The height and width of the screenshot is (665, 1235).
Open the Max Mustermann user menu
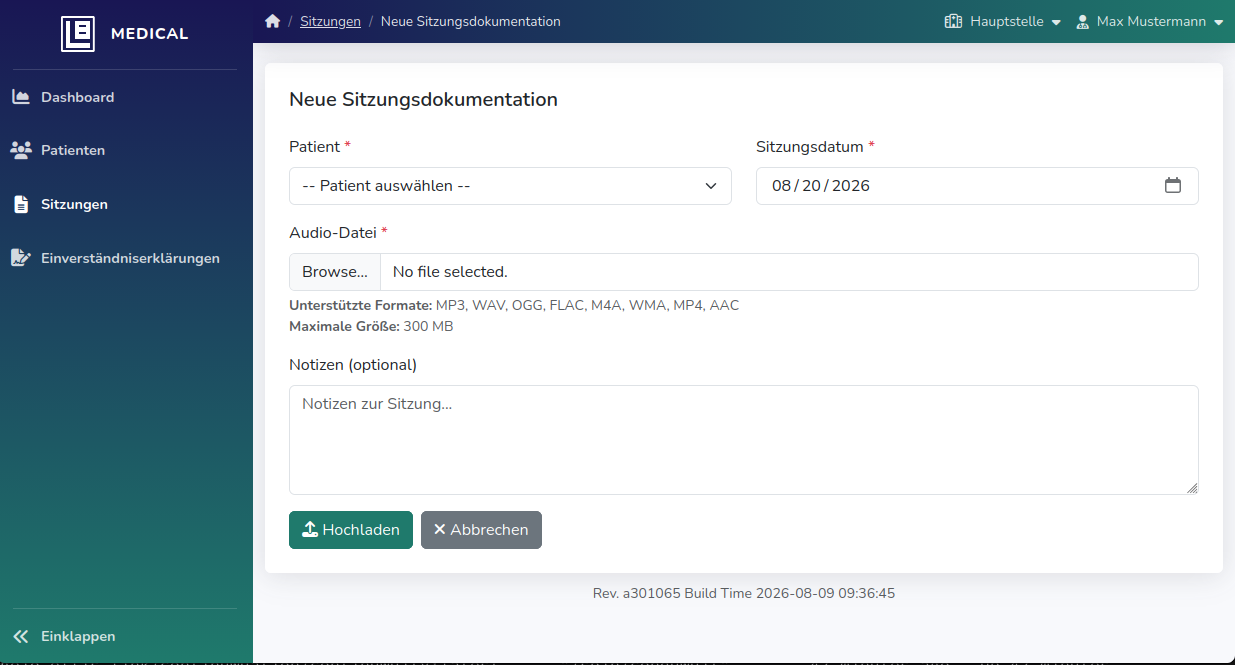coord(1149,21)
